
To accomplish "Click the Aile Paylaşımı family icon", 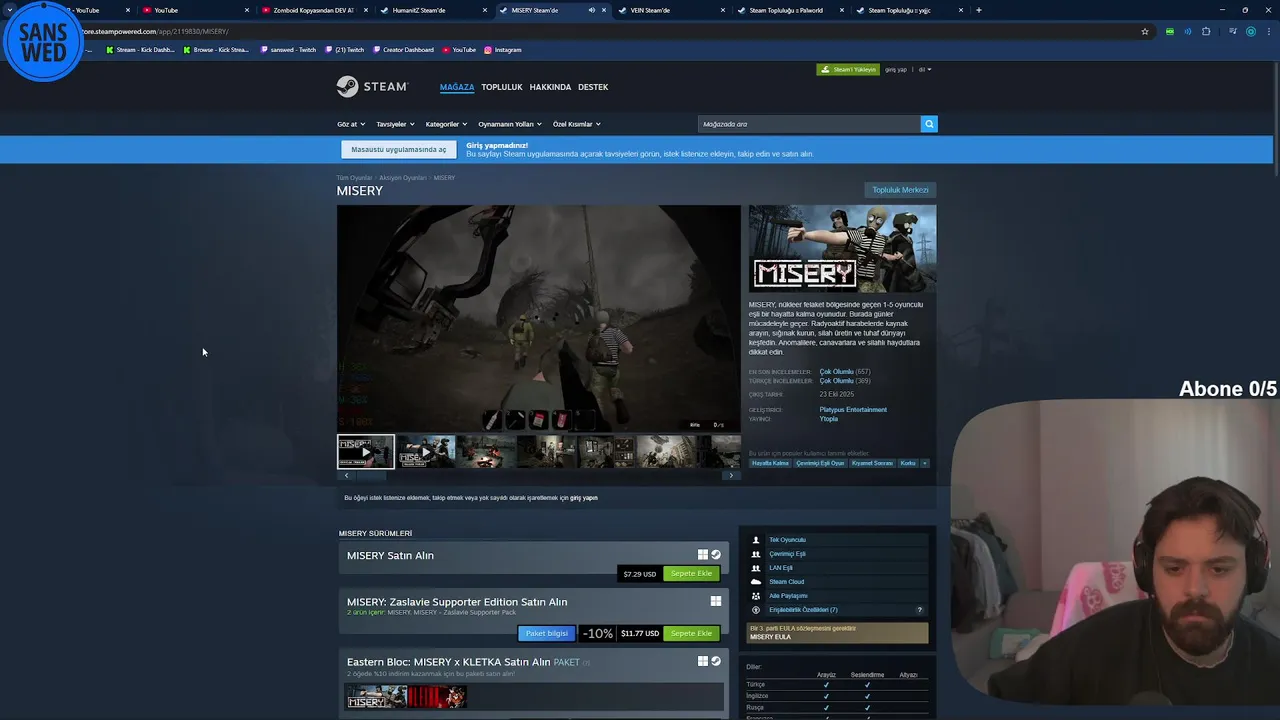I will tap(756, 596).
